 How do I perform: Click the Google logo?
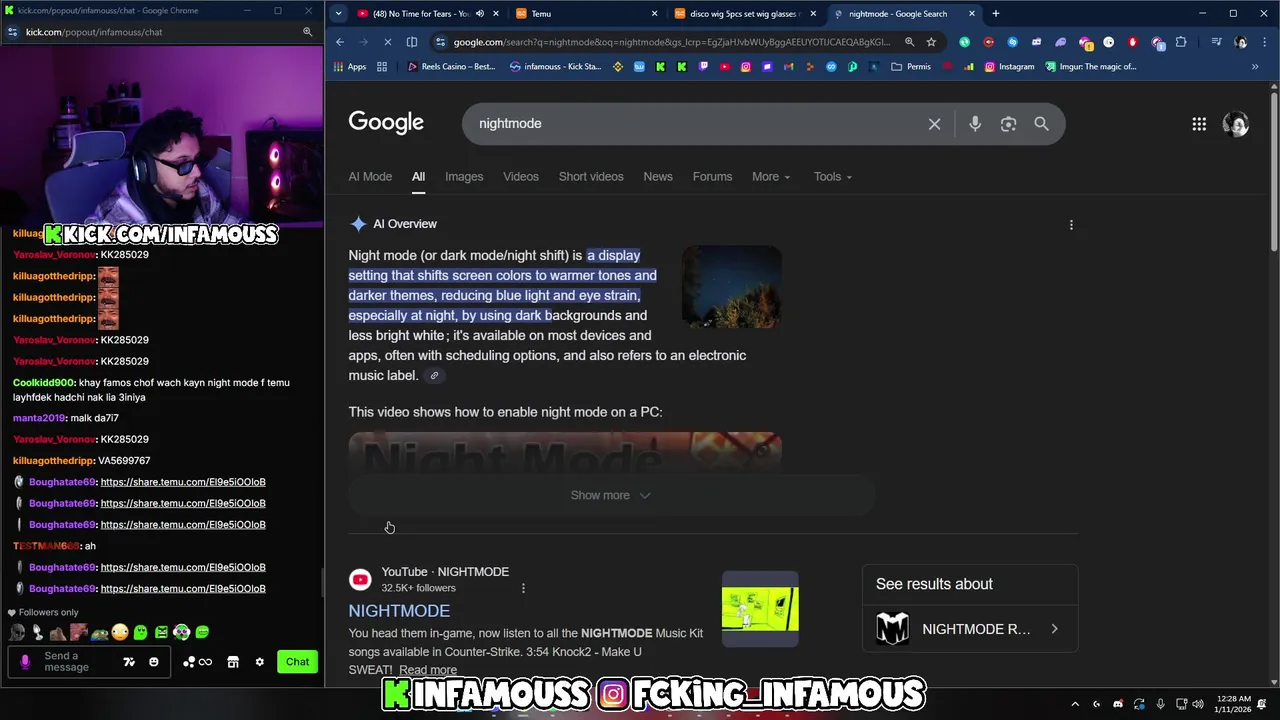click(x=386, y=123)
